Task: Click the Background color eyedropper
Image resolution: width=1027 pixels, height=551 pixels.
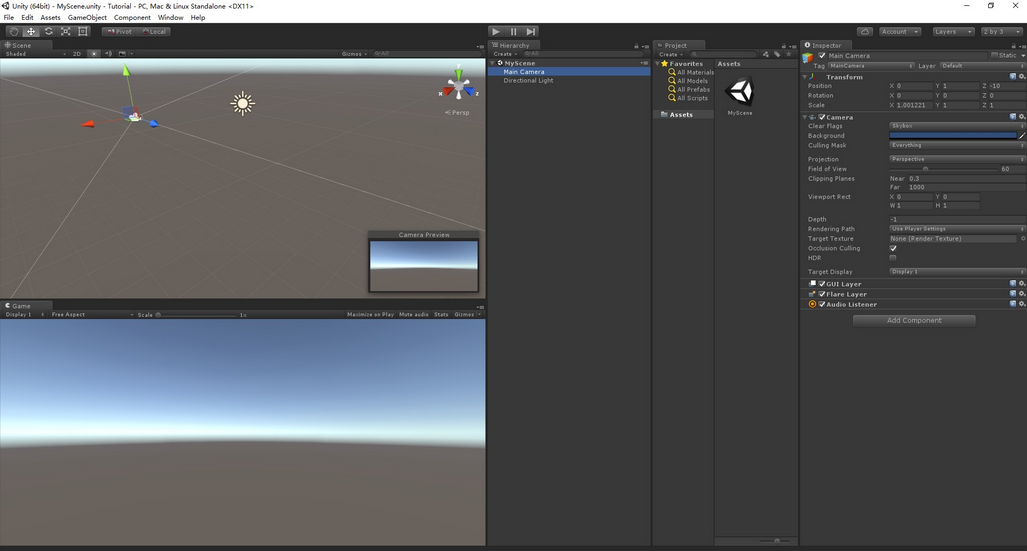Action: pos(1022,136)
